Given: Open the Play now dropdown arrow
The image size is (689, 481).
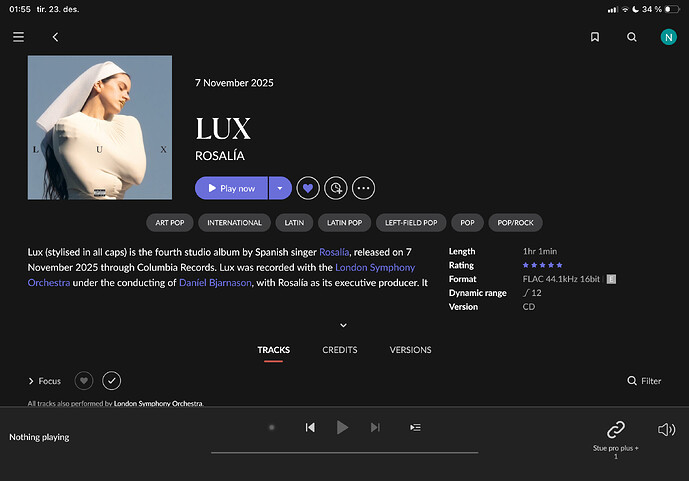Looking at the screenshot, I should pyautogui.click(x=280, y=188).
